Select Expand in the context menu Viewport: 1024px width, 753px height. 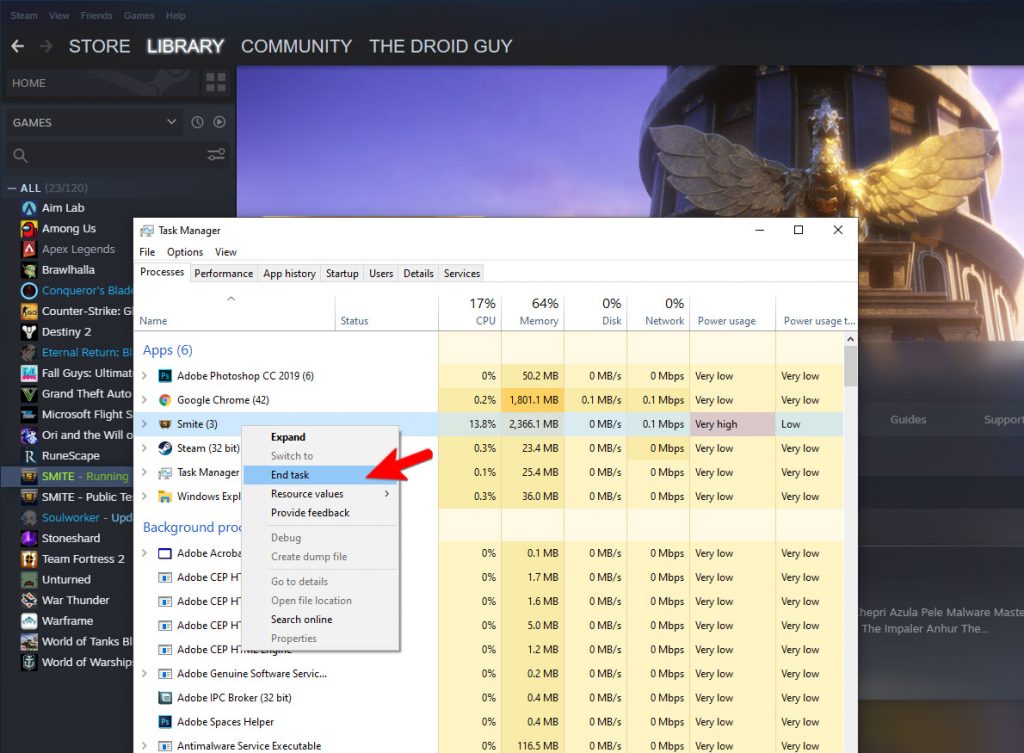click(x=321, y=438)
